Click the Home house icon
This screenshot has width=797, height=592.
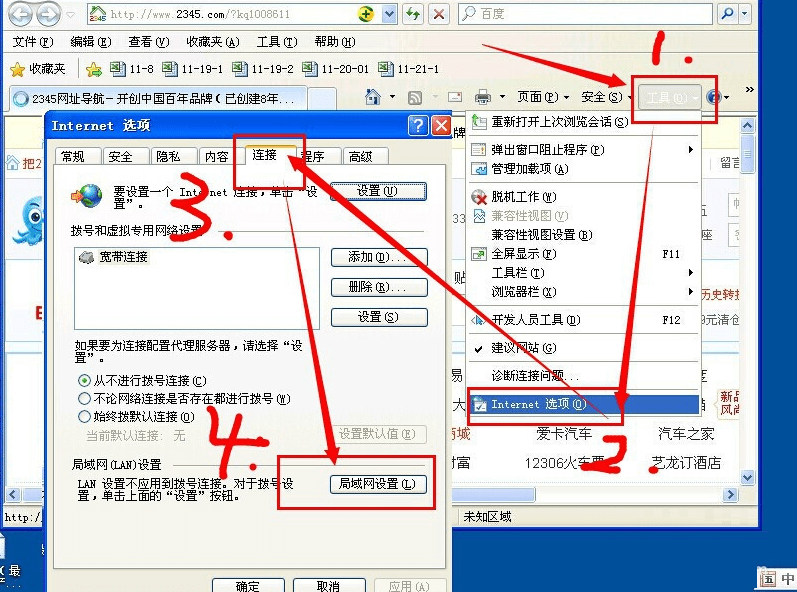[373, 97]
